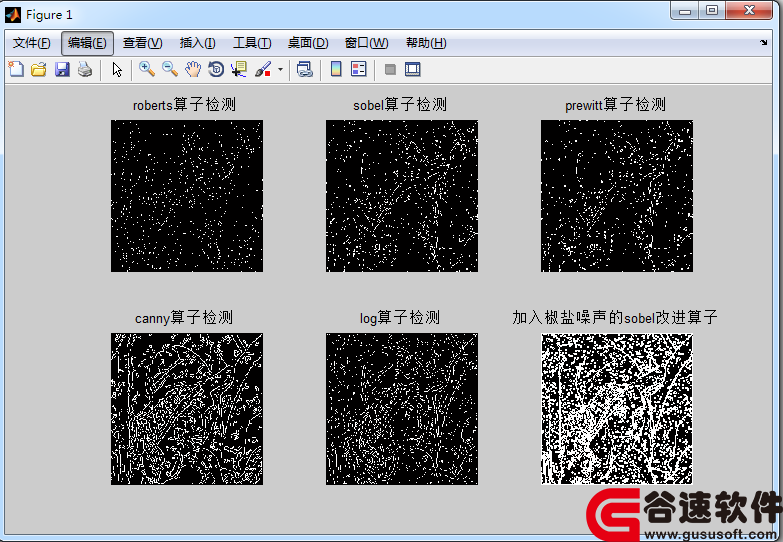Image resolution: width=783 pixels, height=542 pixels.
Task: Click the improved sobel salt-pepper noise image
Action: (x=617, y=409)
